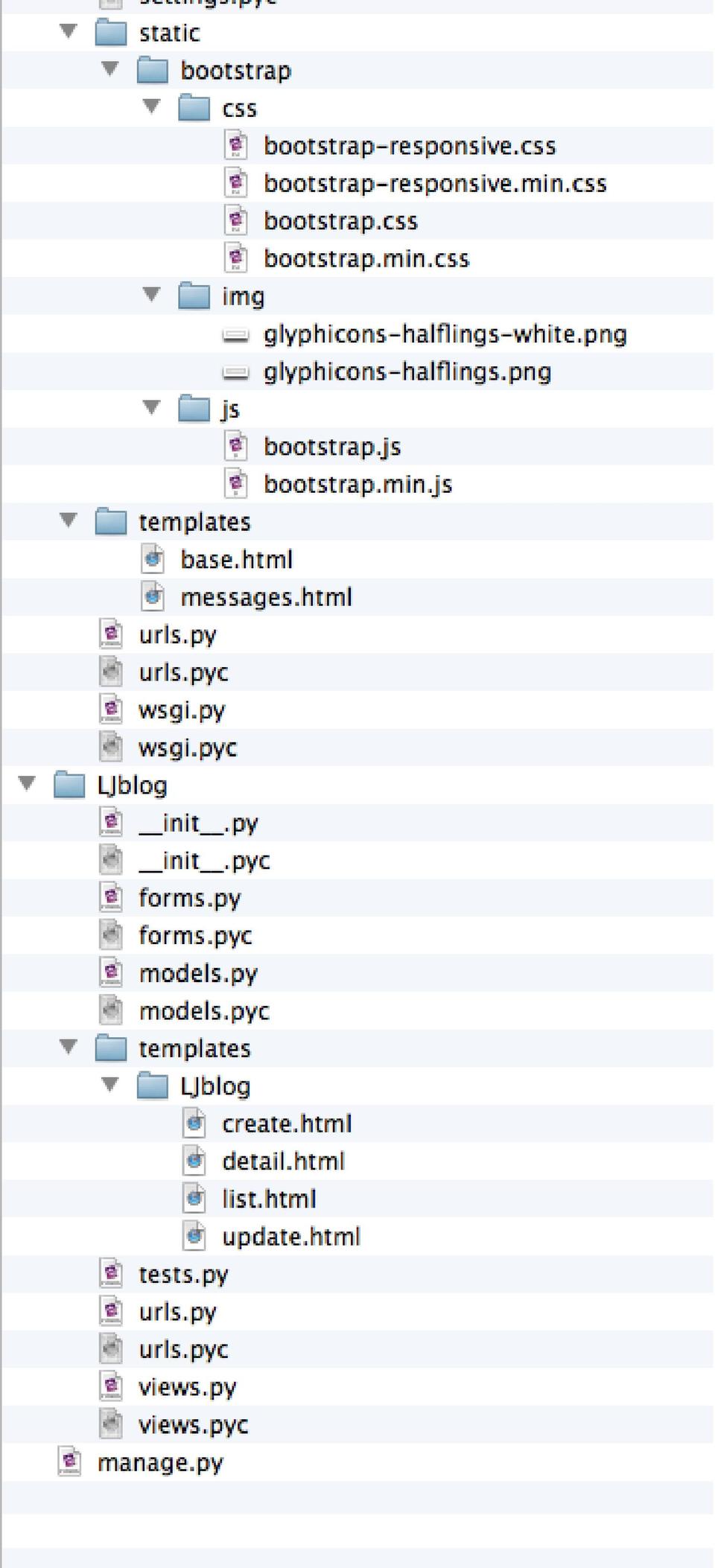Collapse the top-level LJblog folder triangle
Image resolution: width=715 pixels, height=1568 pixels.
28,784
